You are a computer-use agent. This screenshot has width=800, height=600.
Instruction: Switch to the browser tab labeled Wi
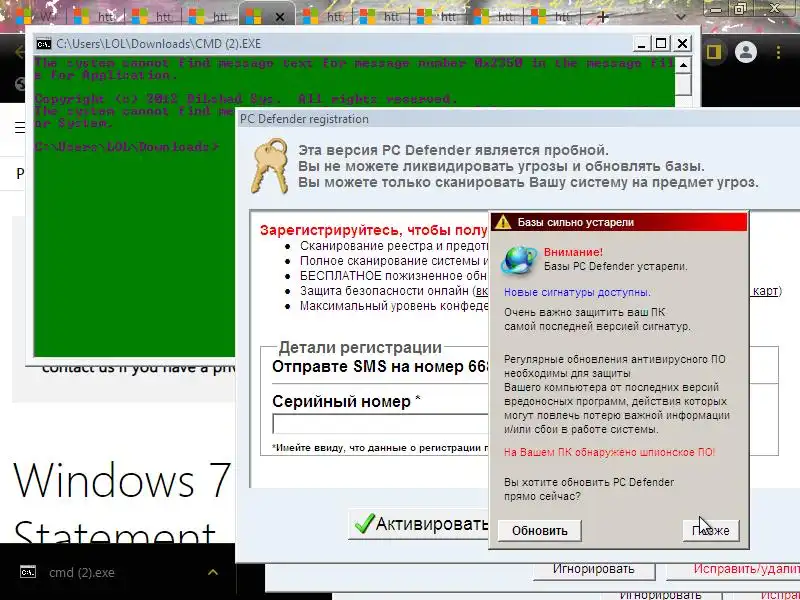pyautogui.click(x=39, y=16)
